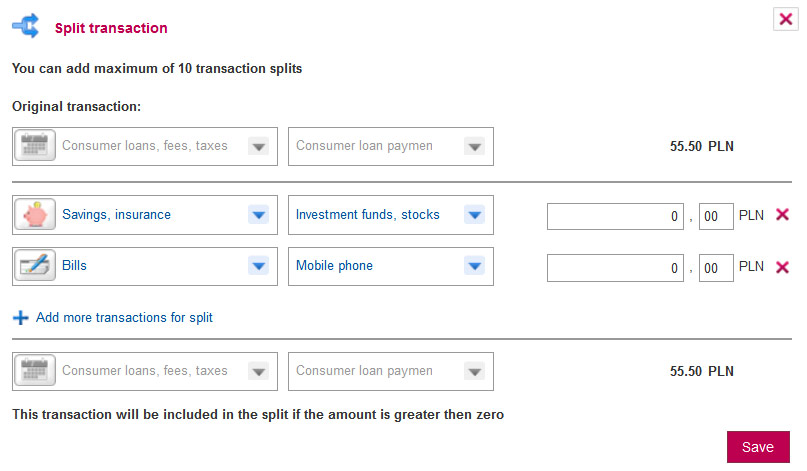Open the Bills category dropdown
The height and width of the screenshot is (471, 807).
click(258, 266)
